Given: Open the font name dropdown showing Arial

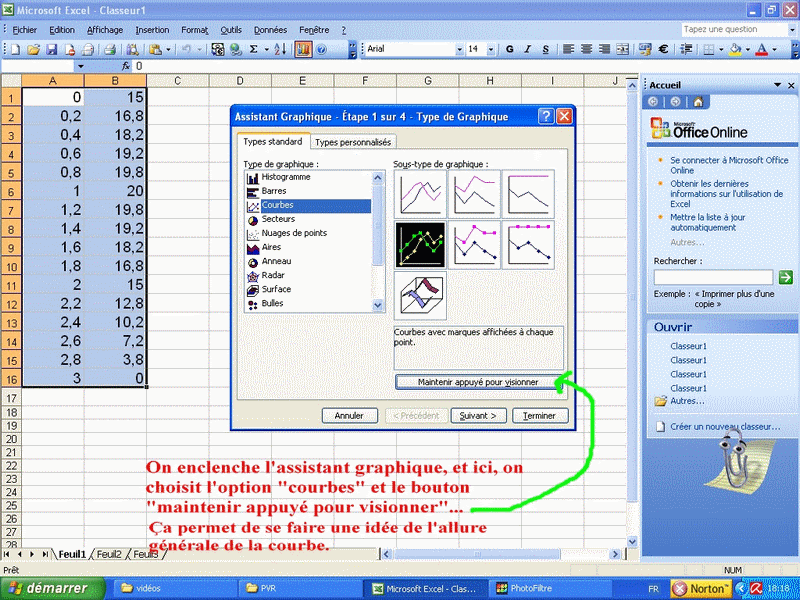Looking at the screenshot, I should (459, 49).
